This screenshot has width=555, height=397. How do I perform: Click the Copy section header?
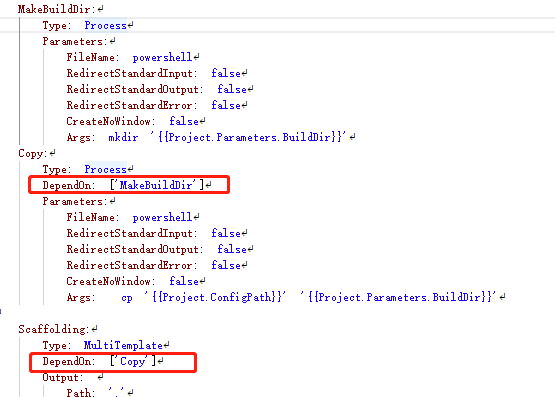click(x=33, y=154)
